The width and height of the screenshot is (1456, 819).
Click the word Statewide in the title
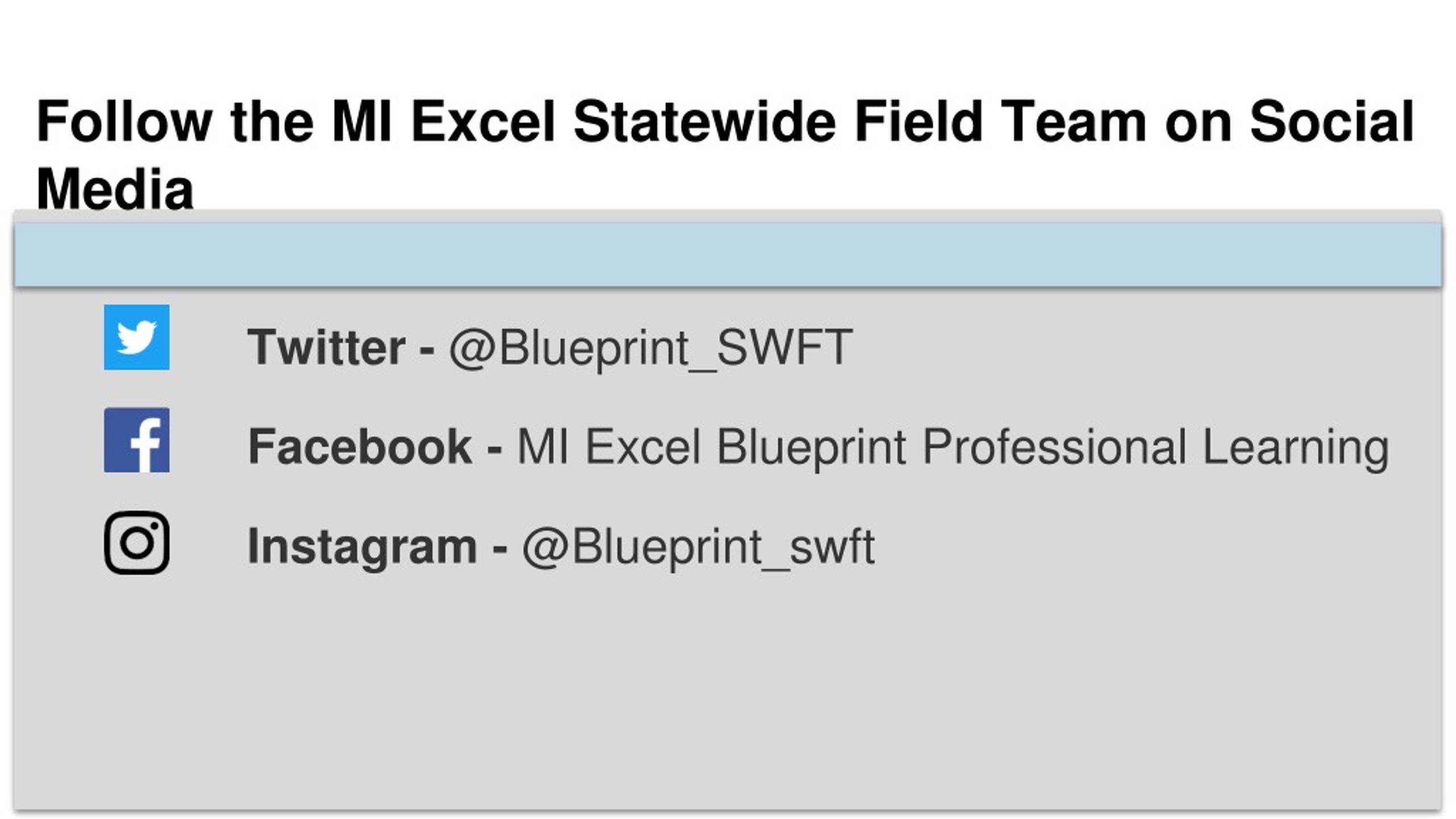pos(705,122)
